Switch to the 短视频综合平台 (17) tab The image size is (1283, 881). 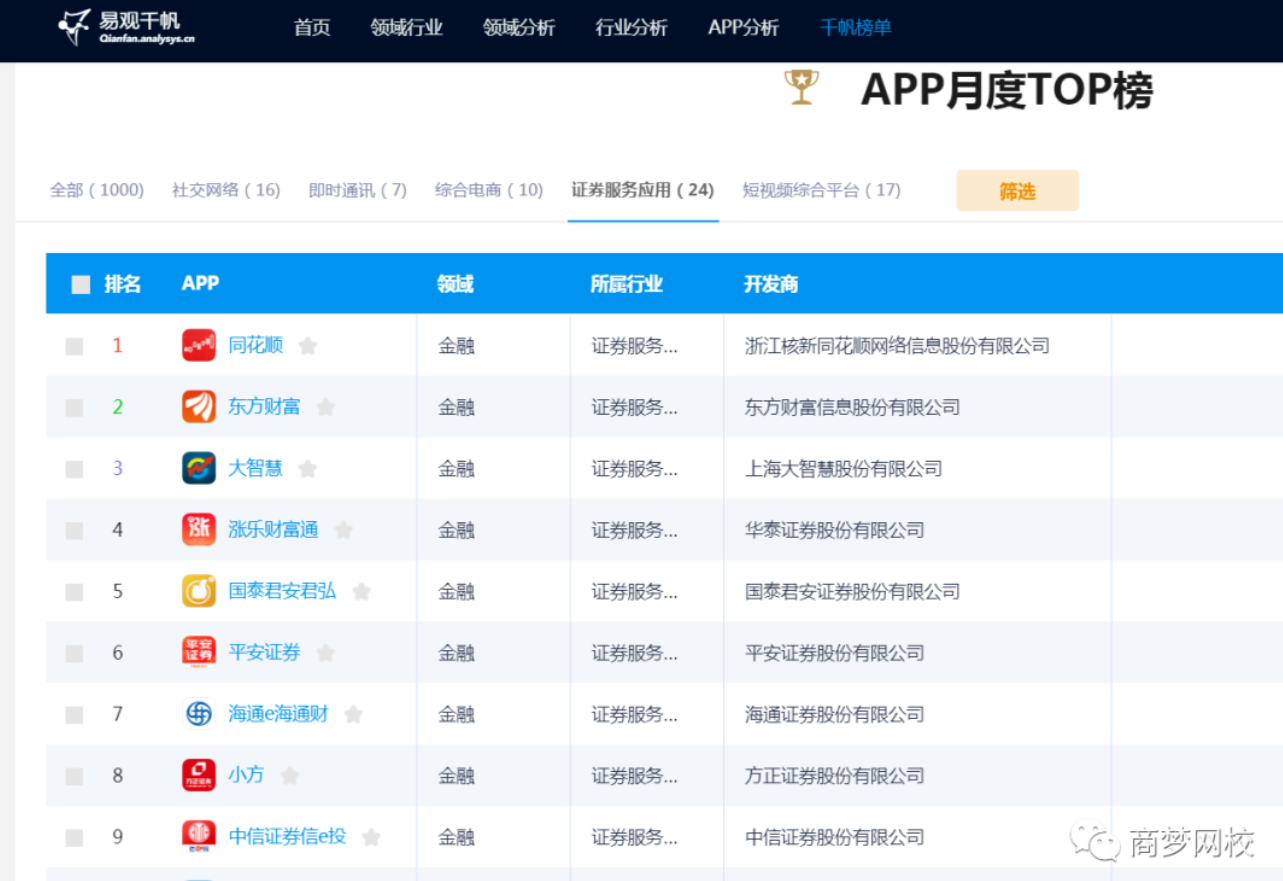[x=822, y=190]
